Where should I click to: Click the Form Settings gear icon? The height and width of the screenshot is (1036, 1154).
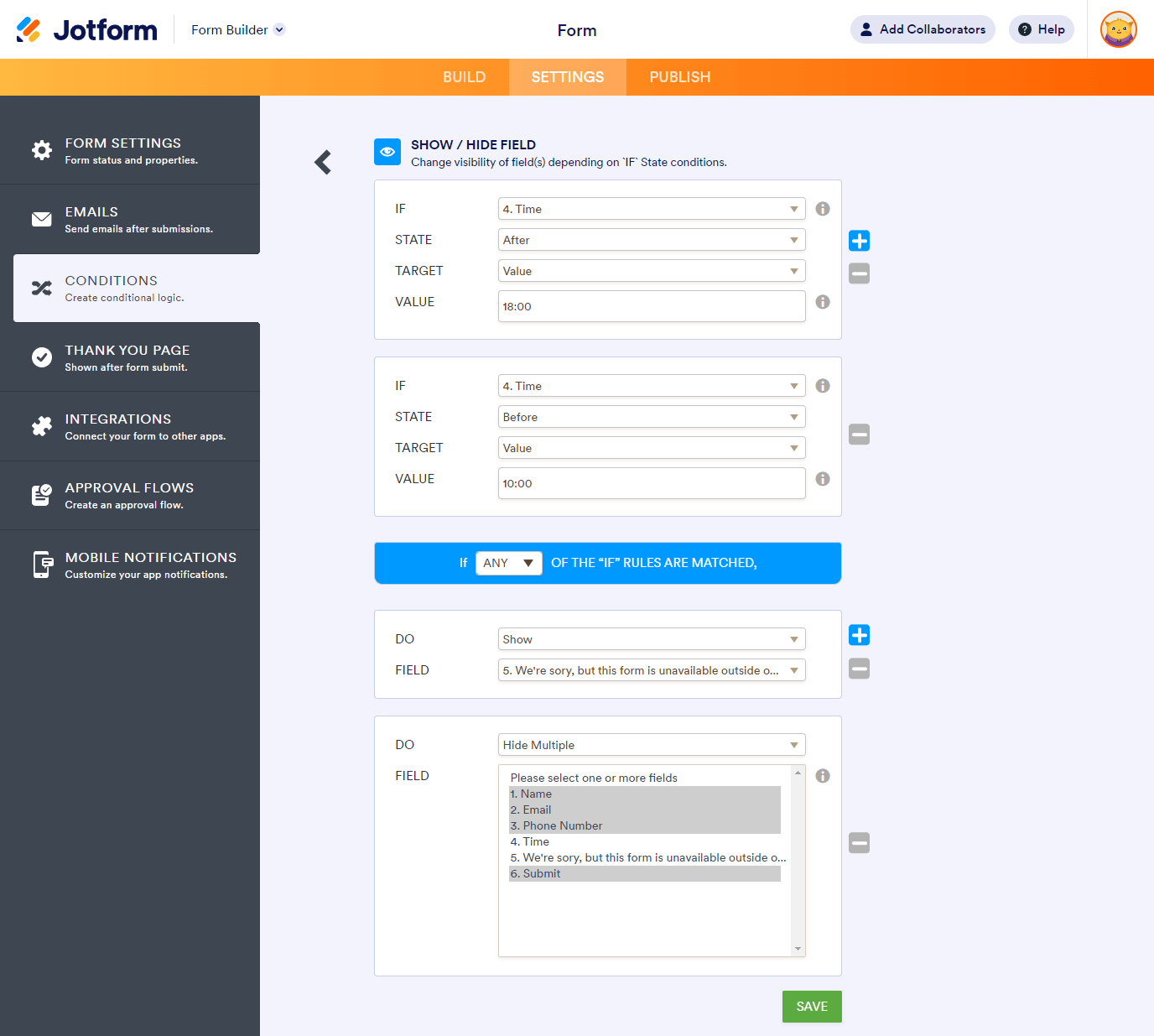tap(42, 150)
